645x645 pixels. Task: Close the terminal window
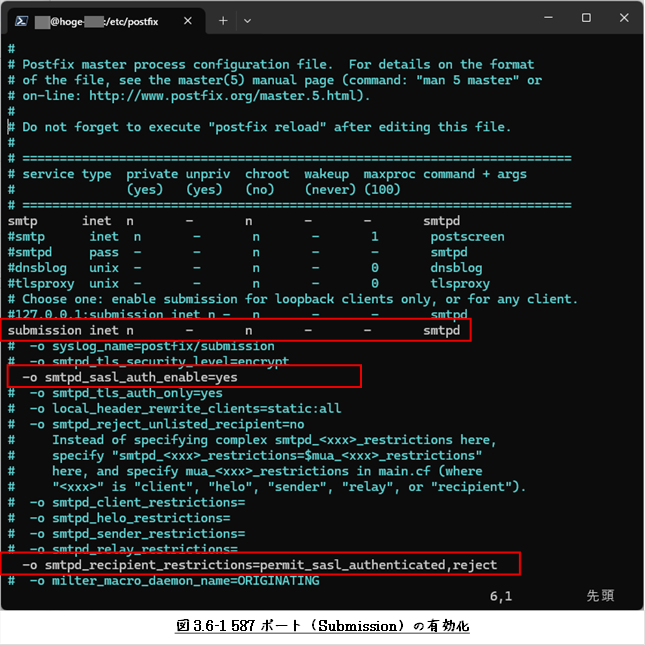coord(623,18)
